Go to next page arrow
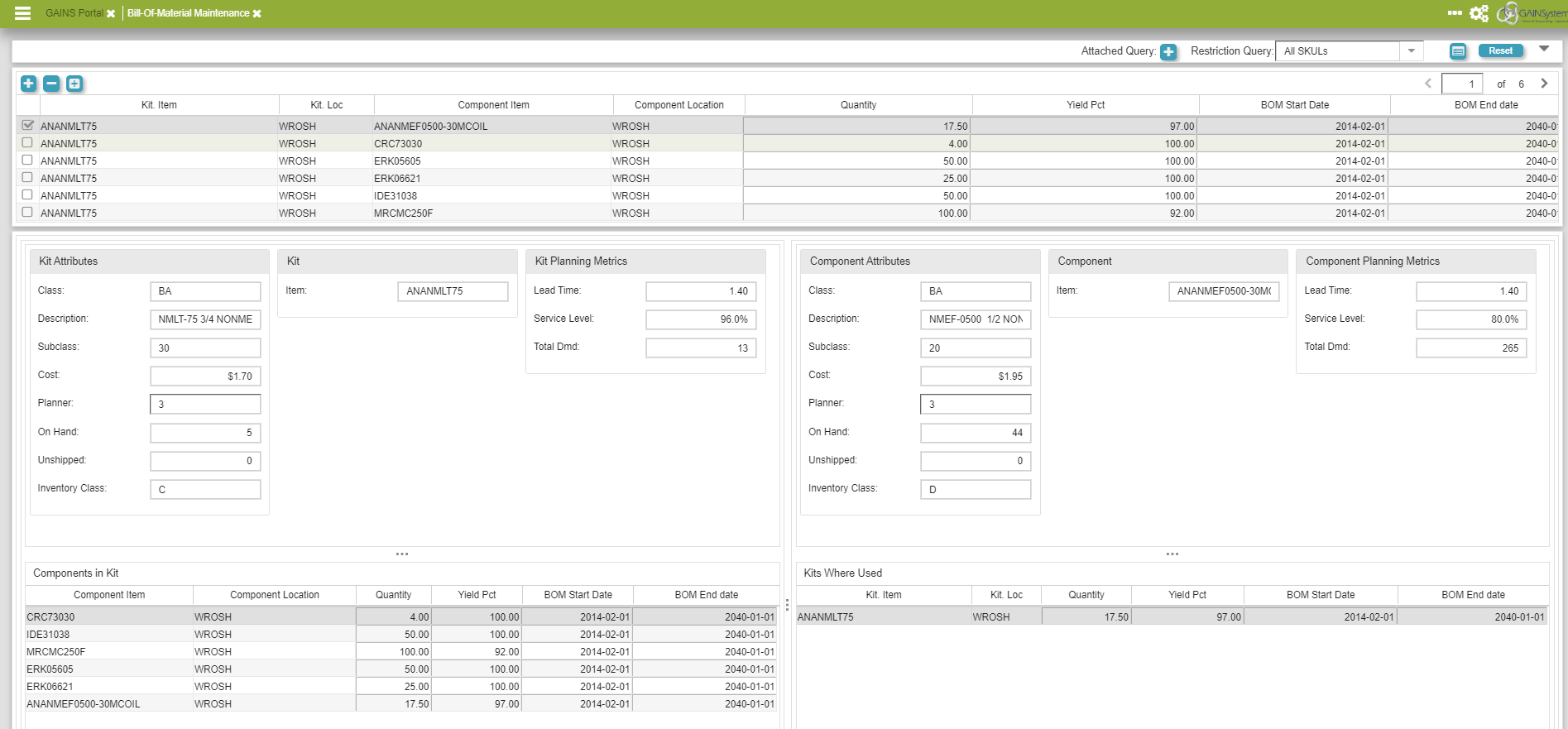This screenshot has width=1568, height=729. coord(1544,84)
